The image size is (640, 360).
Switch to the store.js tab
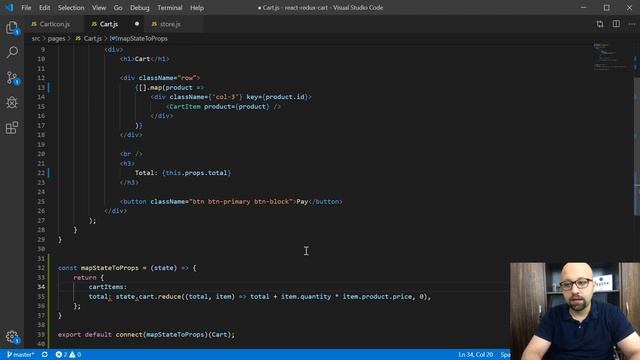(x=170, y=24)
